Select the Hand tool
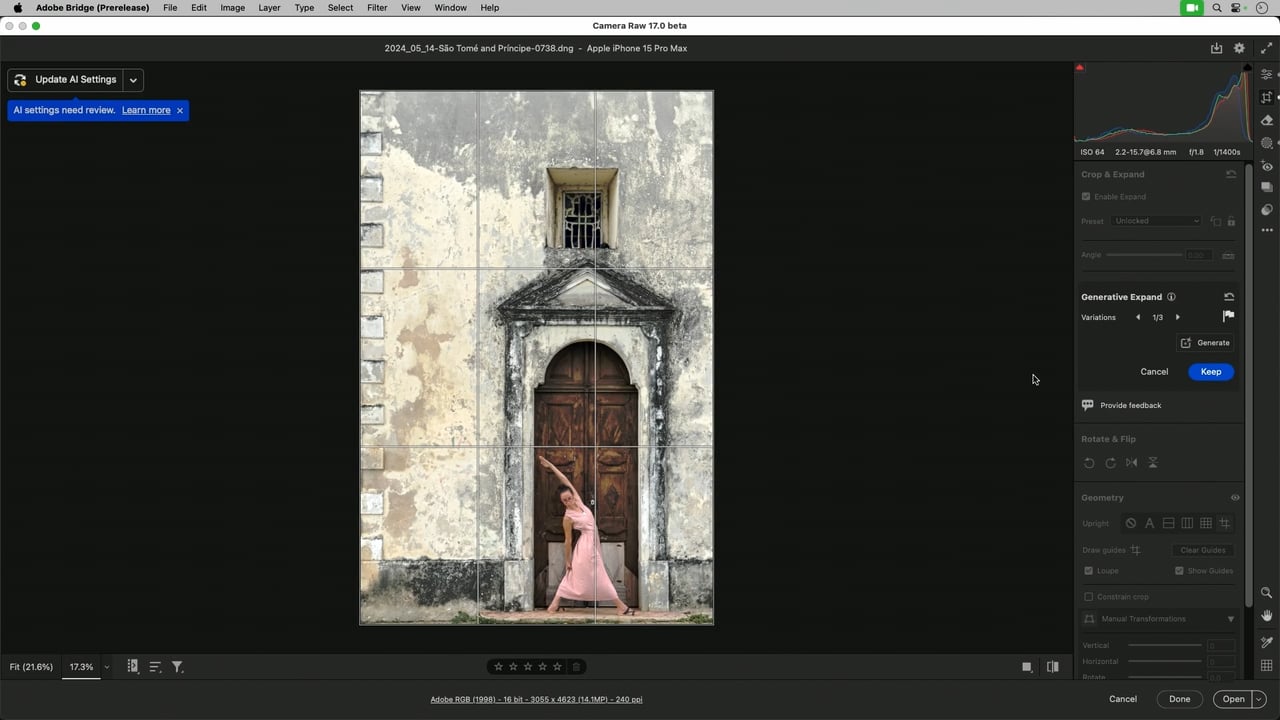 point(1267,616)
